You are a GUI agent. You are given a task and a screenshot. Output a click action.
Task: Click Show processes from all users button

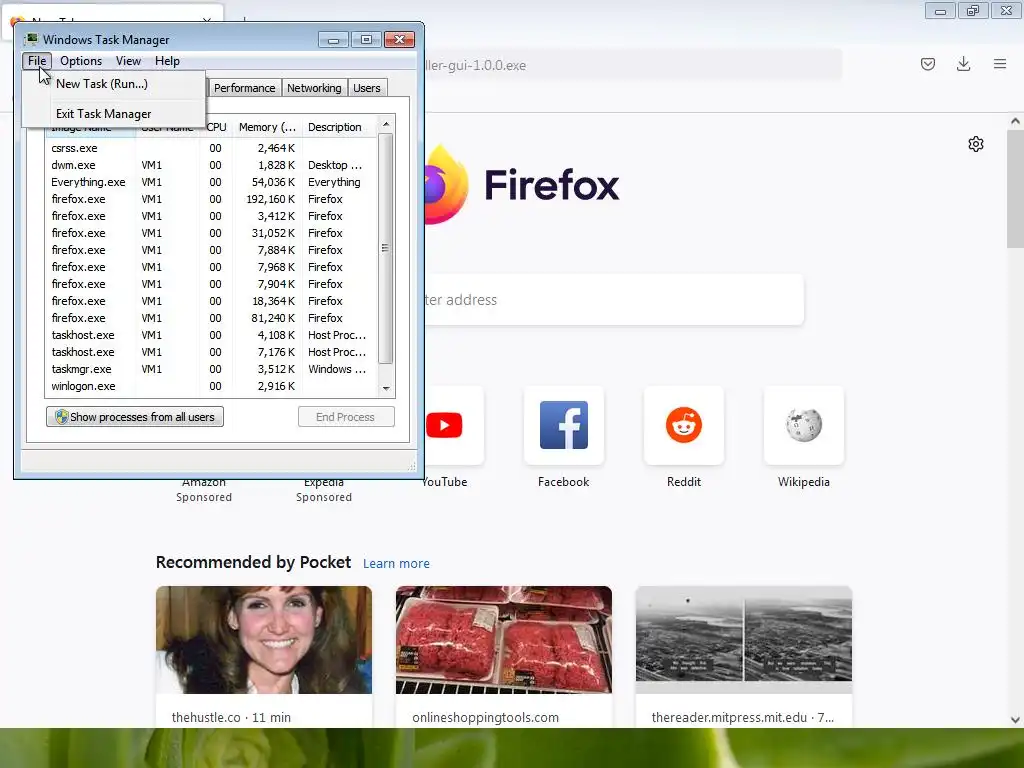tap(135, 417)
